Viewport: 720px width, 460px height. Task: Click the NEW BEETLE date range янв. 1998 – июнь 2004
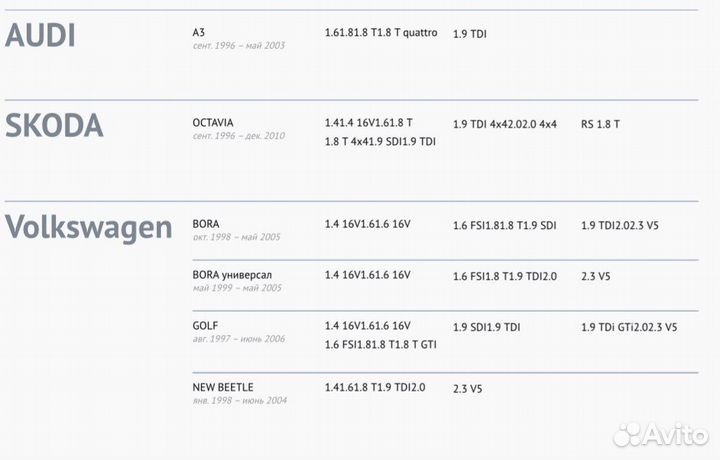pos(239,400)
